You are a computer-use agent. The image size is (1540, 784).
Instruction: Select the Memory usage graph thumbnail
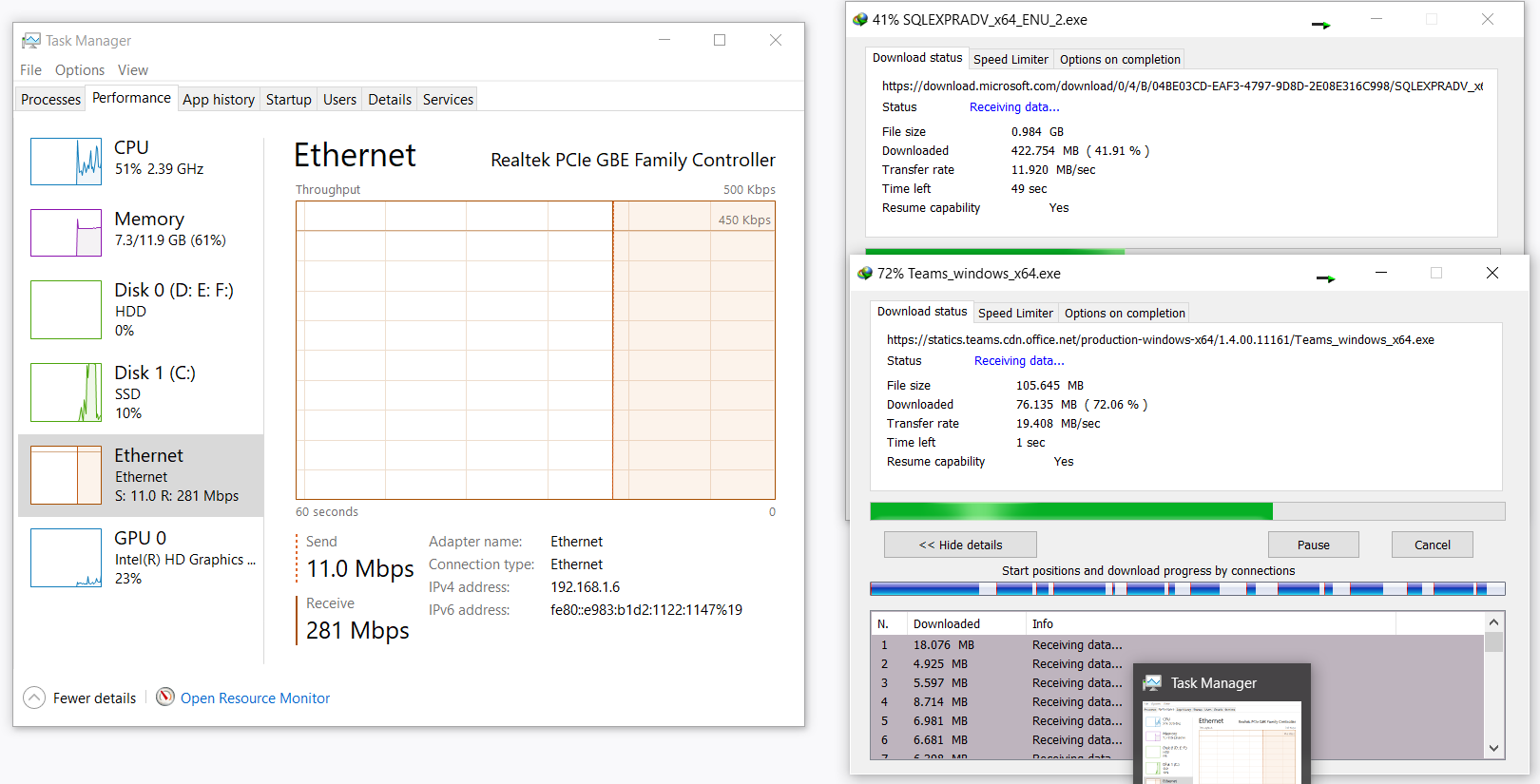click(x=66, y=233)
